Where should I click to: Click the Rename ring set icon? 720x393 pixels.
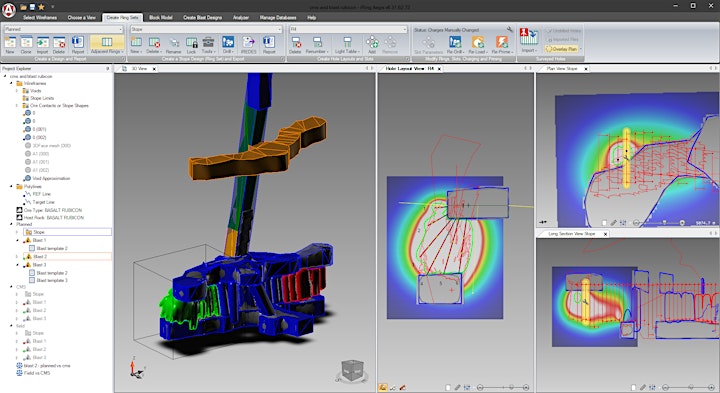click(x=174, y=45)
